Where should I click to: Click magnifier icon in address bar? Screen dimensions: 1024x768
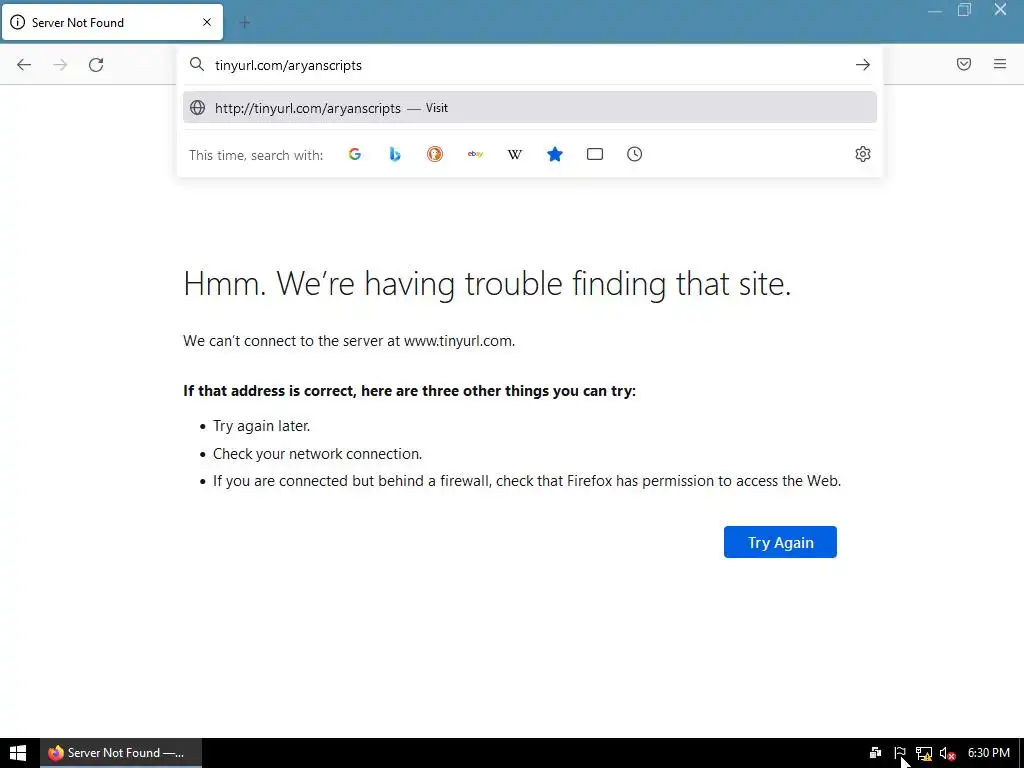pos(197,64)
